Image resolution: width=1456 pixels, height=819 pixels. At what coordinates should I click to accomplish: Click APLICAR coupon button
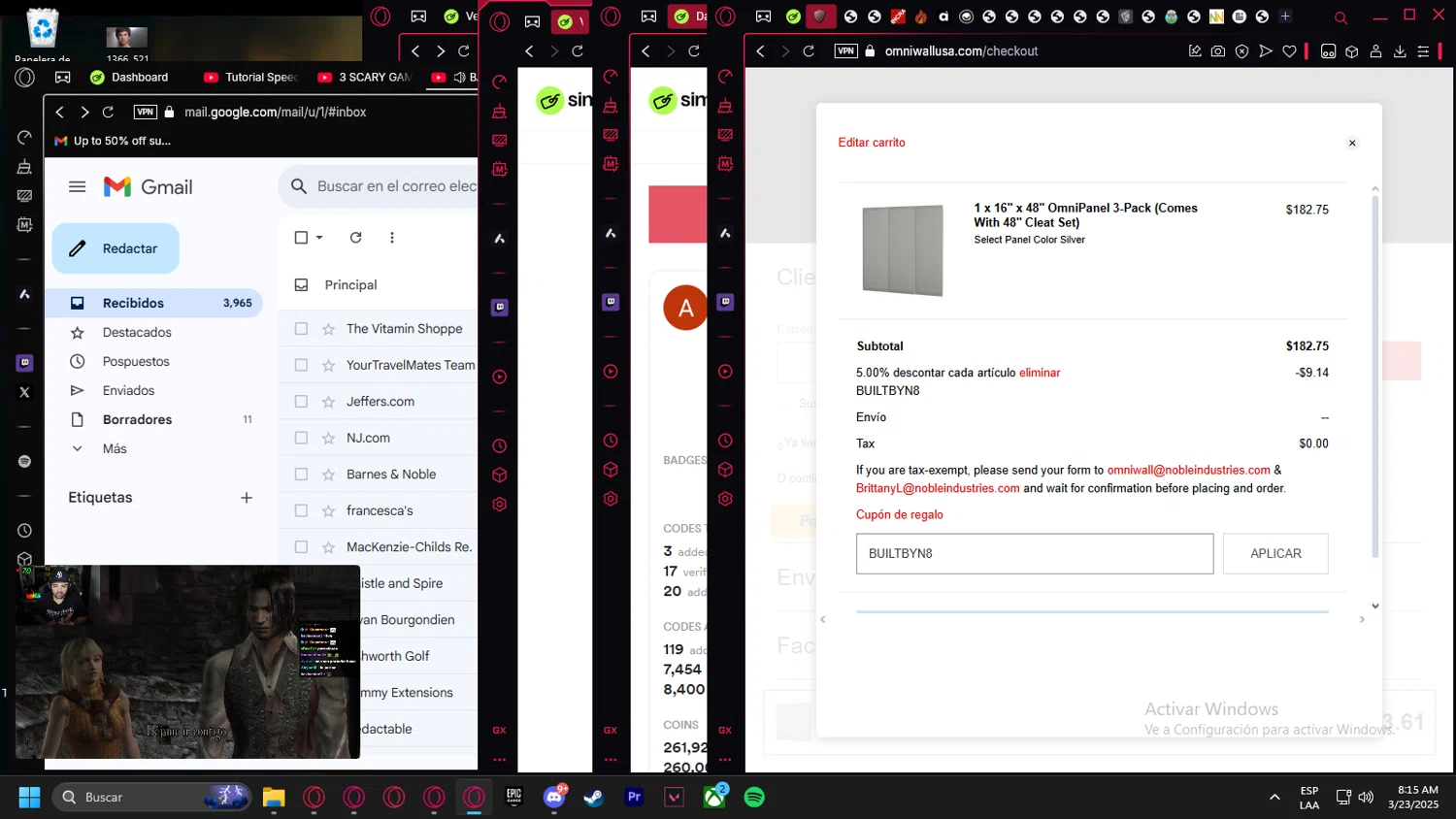pos(1275,554)
